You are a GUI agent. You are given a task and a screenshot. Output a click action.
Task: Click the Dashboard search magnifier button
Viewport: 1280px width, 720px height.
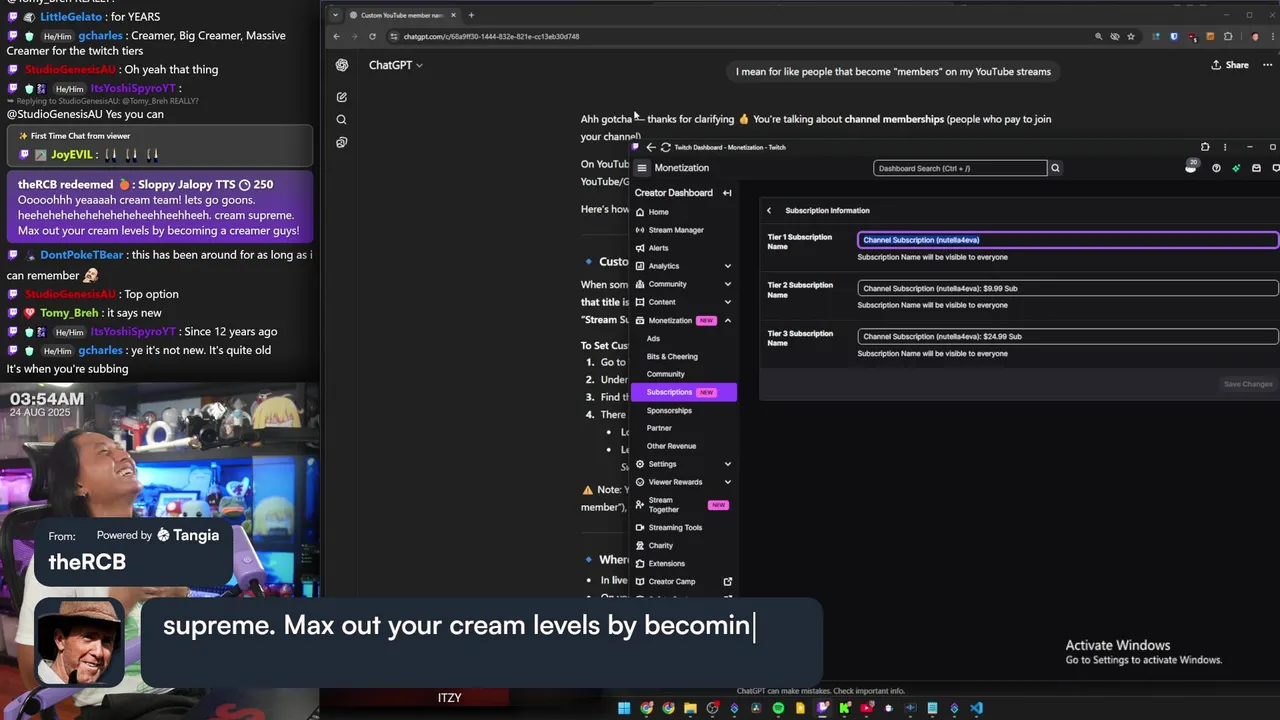(x=1055, y=168)
